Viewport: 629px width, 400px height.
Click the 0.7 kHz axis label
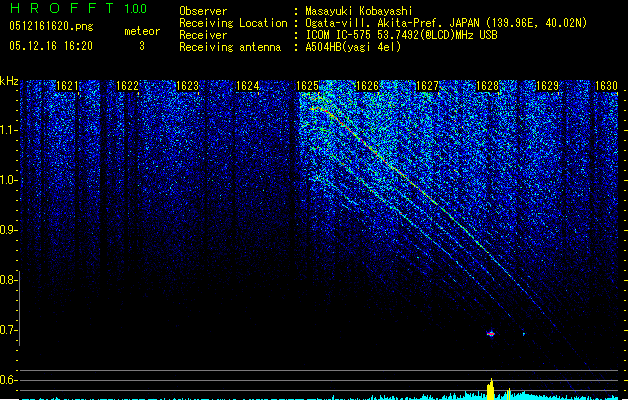[8, 330]
